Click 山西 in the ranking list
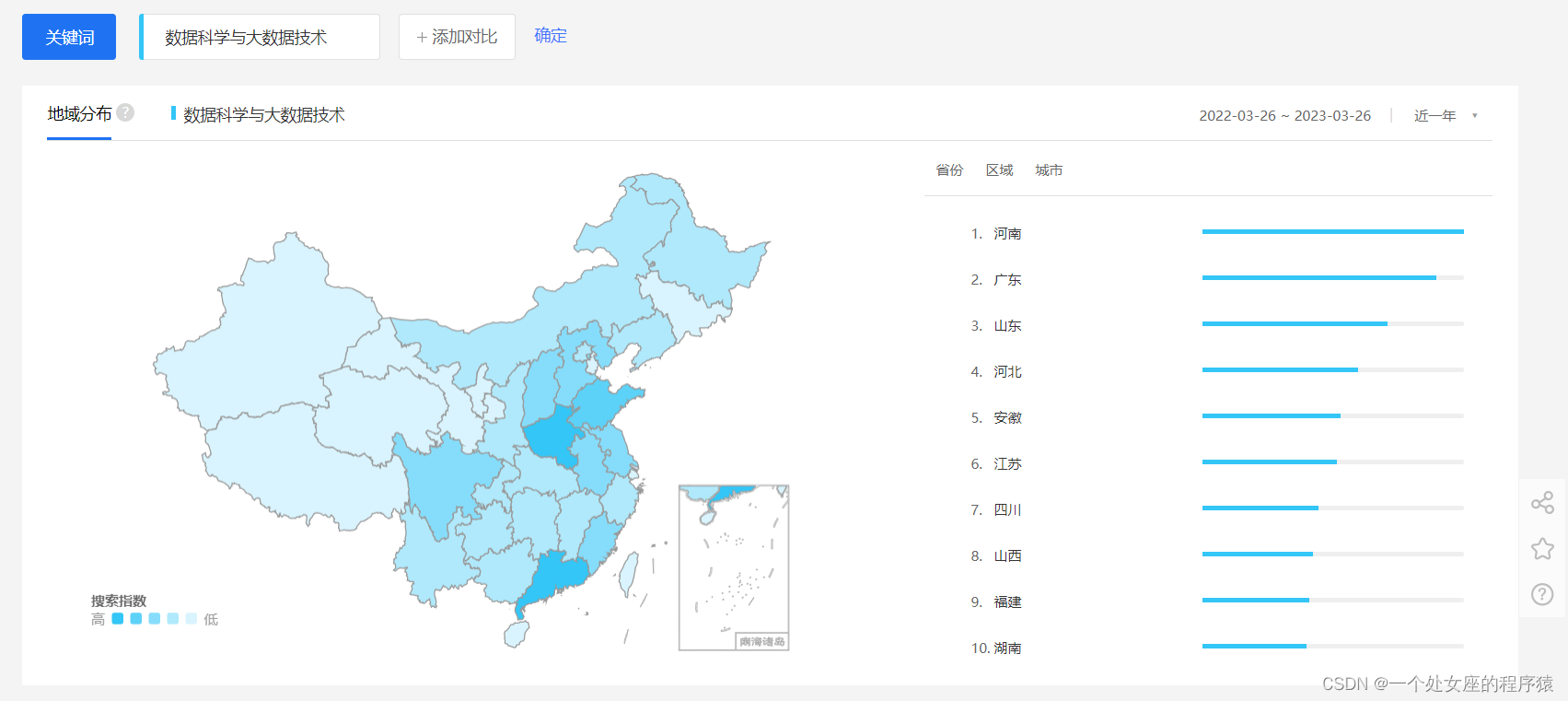1568x701 pixels. tap(1007, 555)
